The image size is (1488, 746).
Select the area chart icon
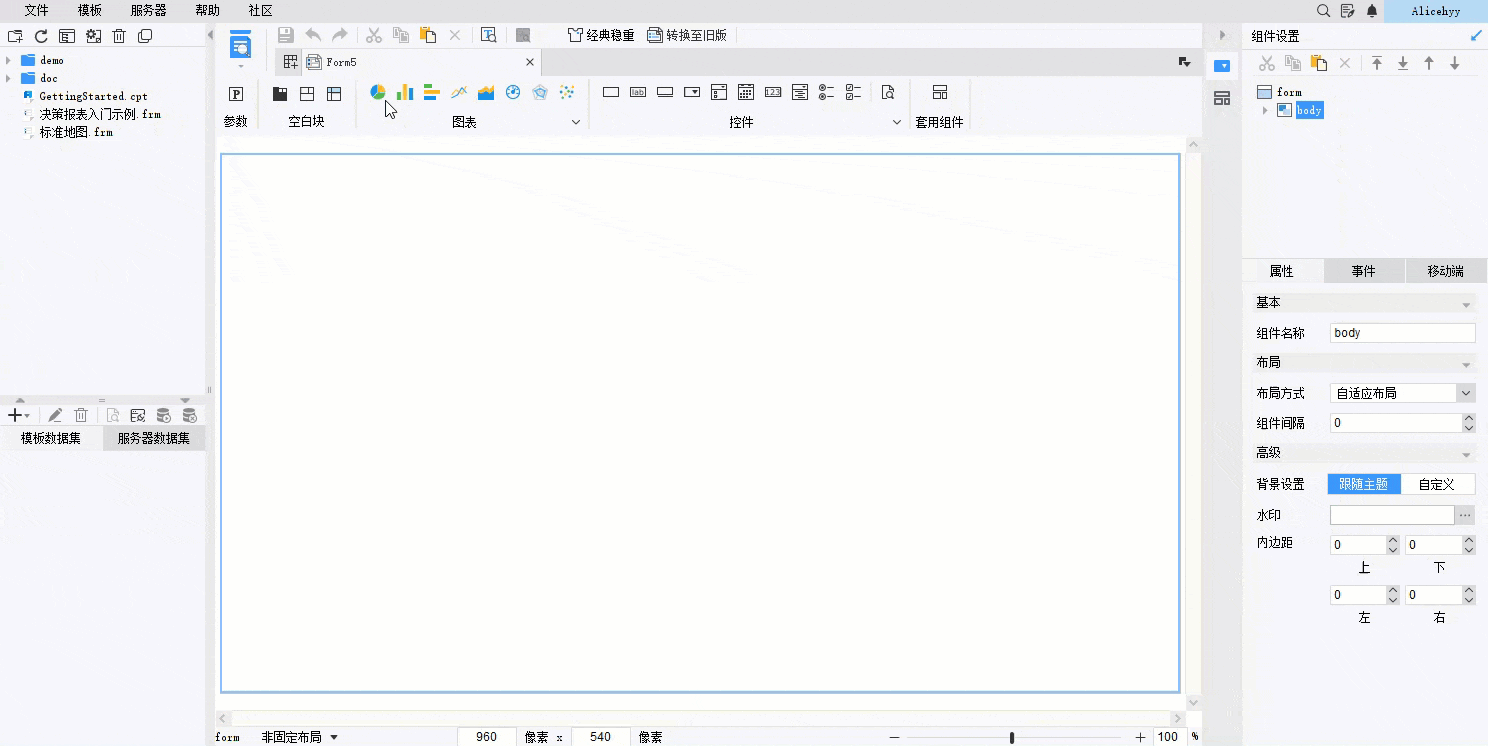click(x=486, y=92)
